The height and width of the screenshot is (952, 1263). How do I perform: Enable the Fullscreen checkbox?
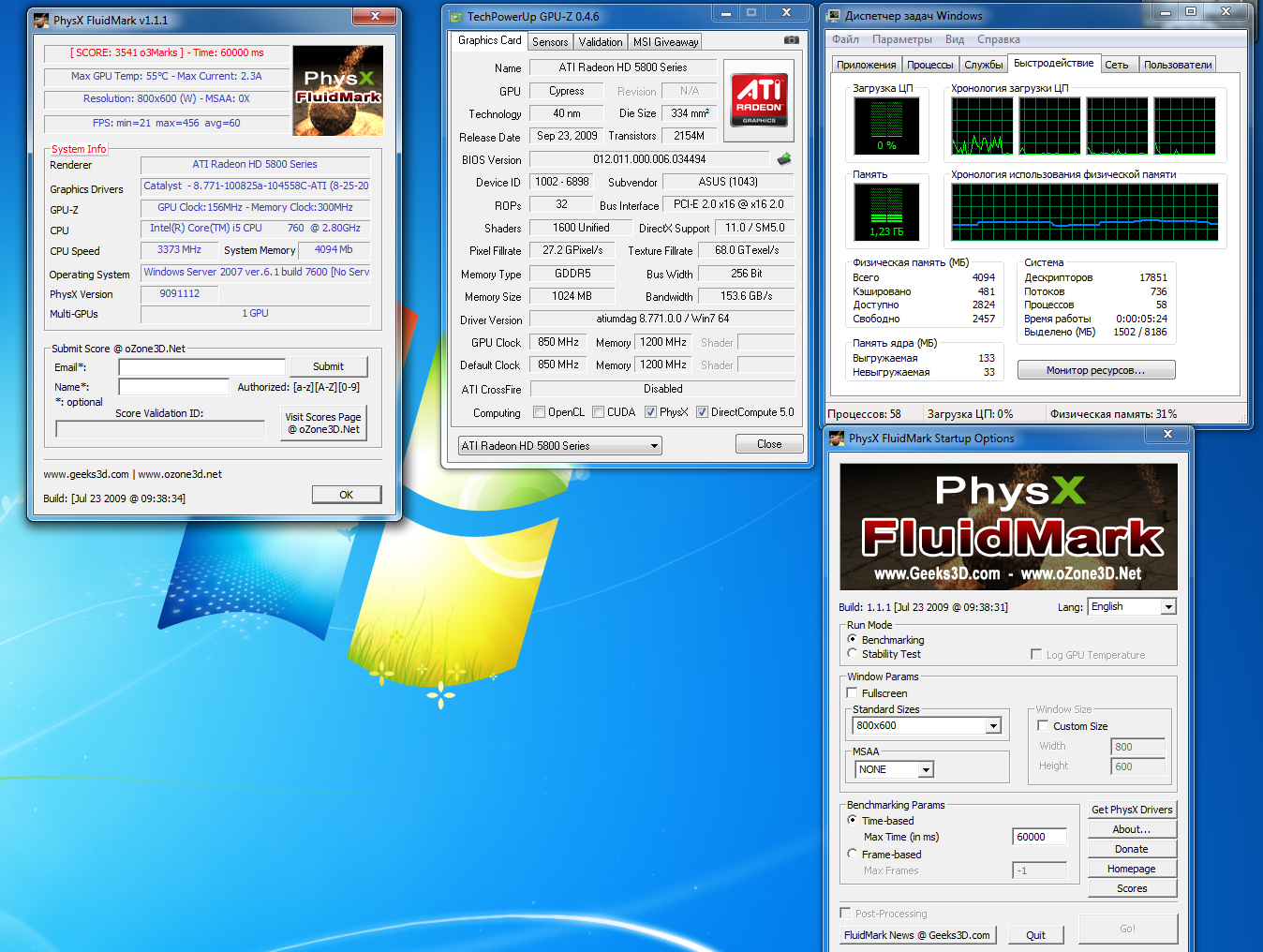pos(852,692)
